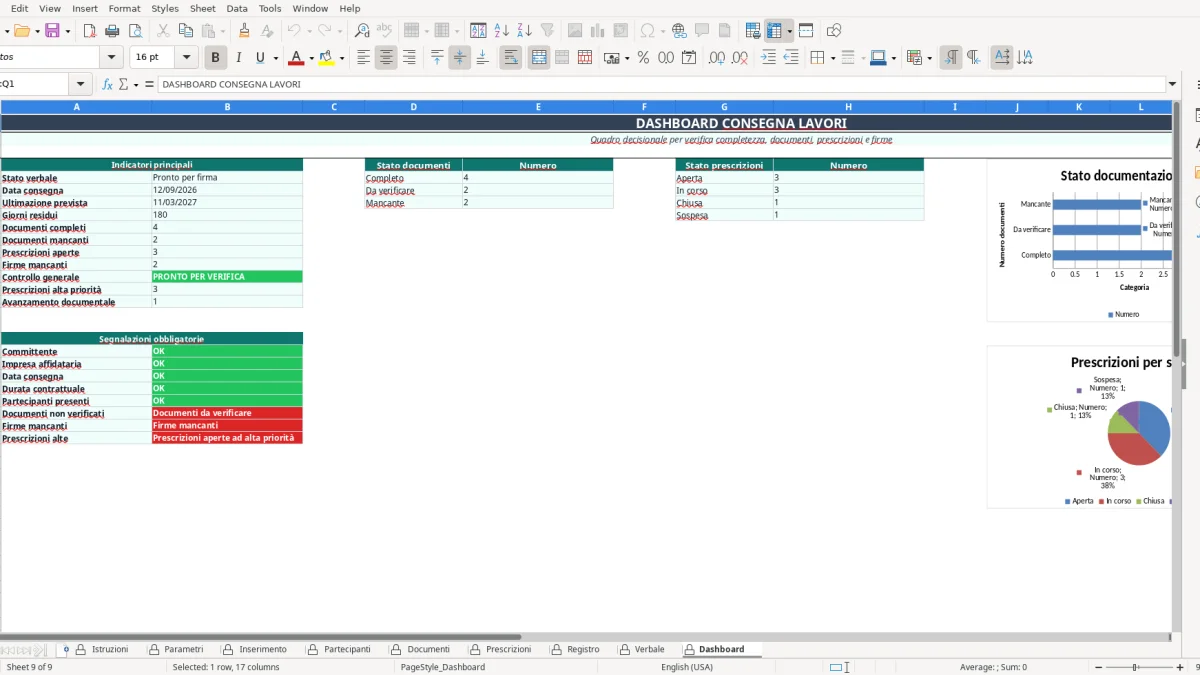Open the Name Box dropdown arrow

[81, 84]
